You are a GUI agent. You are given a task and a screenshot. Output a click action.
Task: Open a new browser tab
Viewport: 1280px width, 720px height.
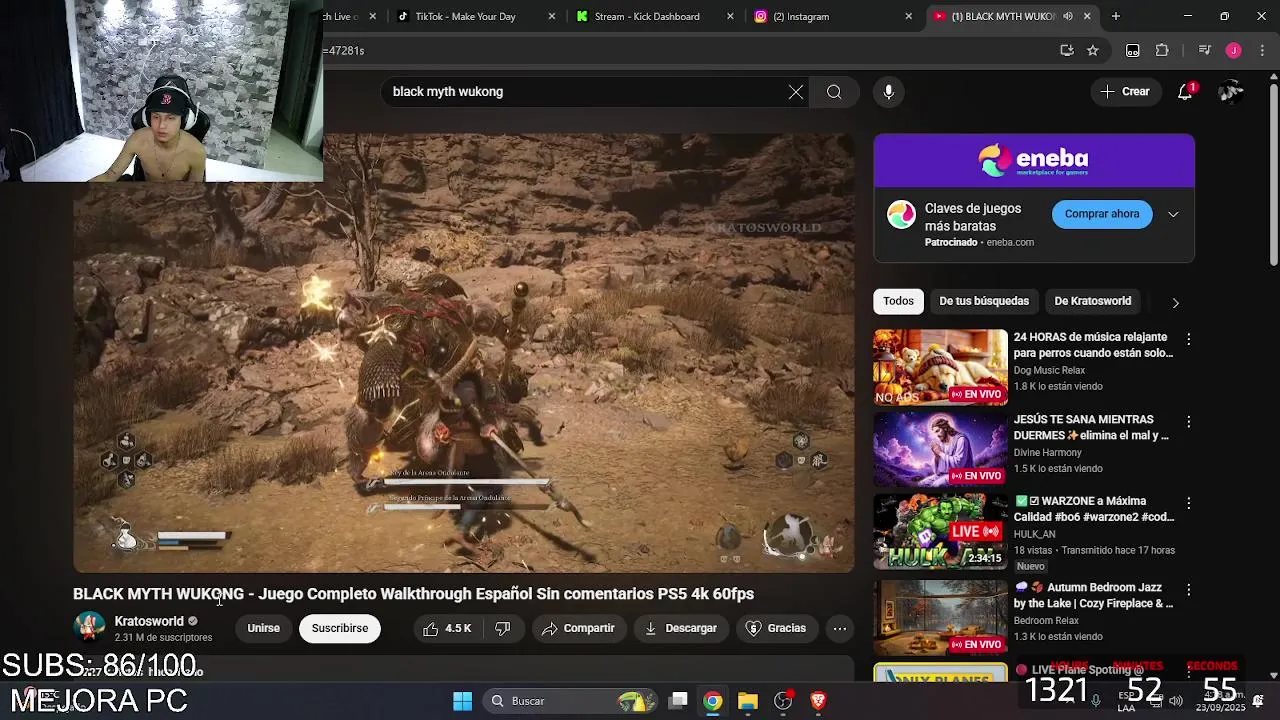pos(1116,16)
